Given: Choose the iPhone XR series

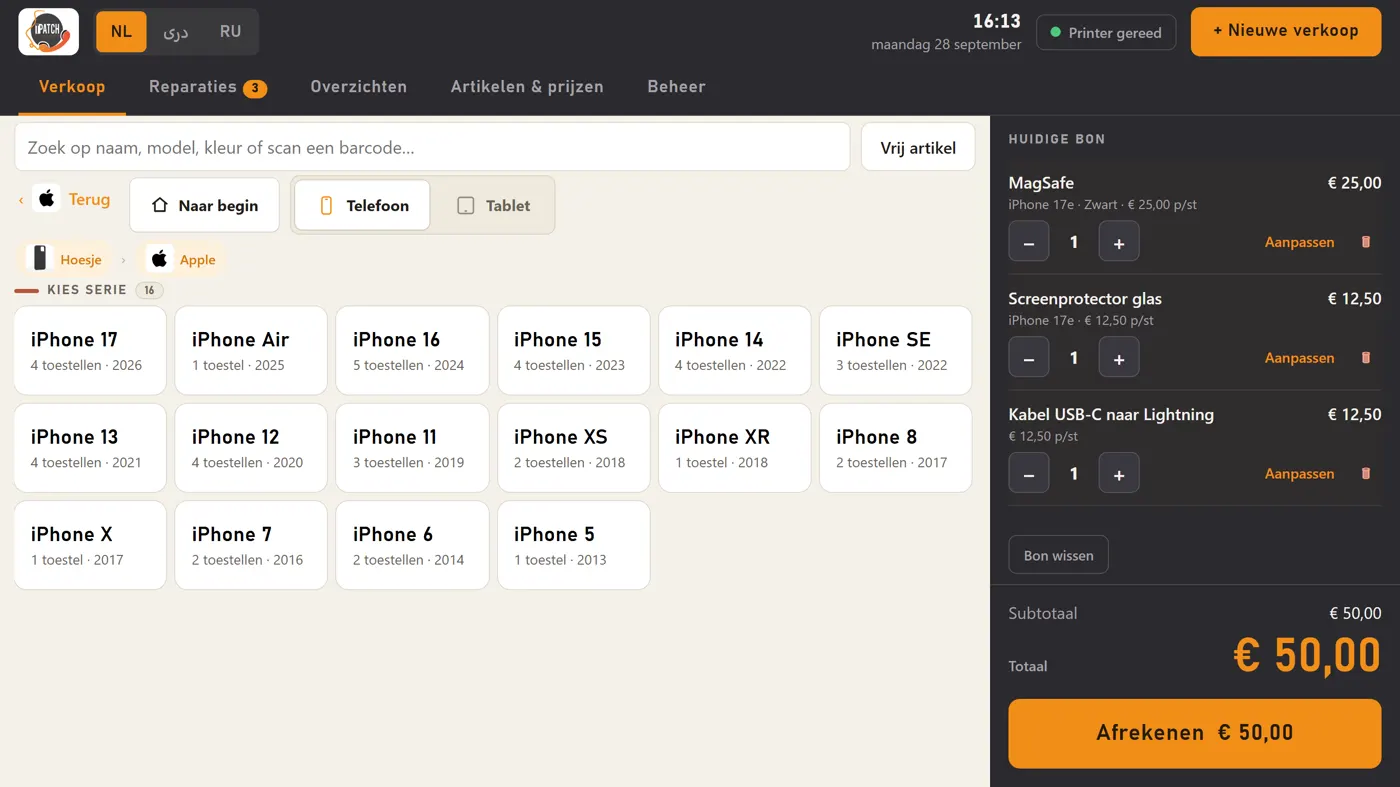Looking at the screenshot, I should coord(735,448).
